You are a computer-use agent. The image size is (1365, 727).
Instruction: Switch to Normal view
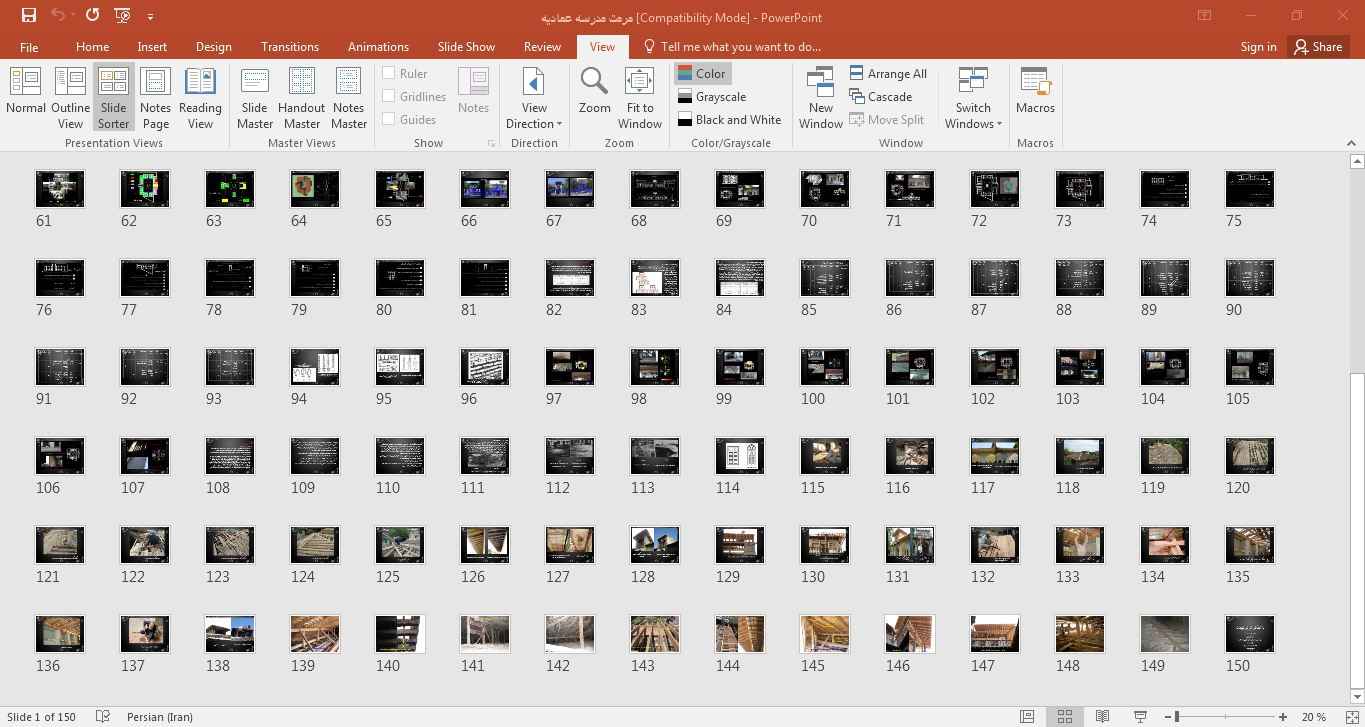25,96
